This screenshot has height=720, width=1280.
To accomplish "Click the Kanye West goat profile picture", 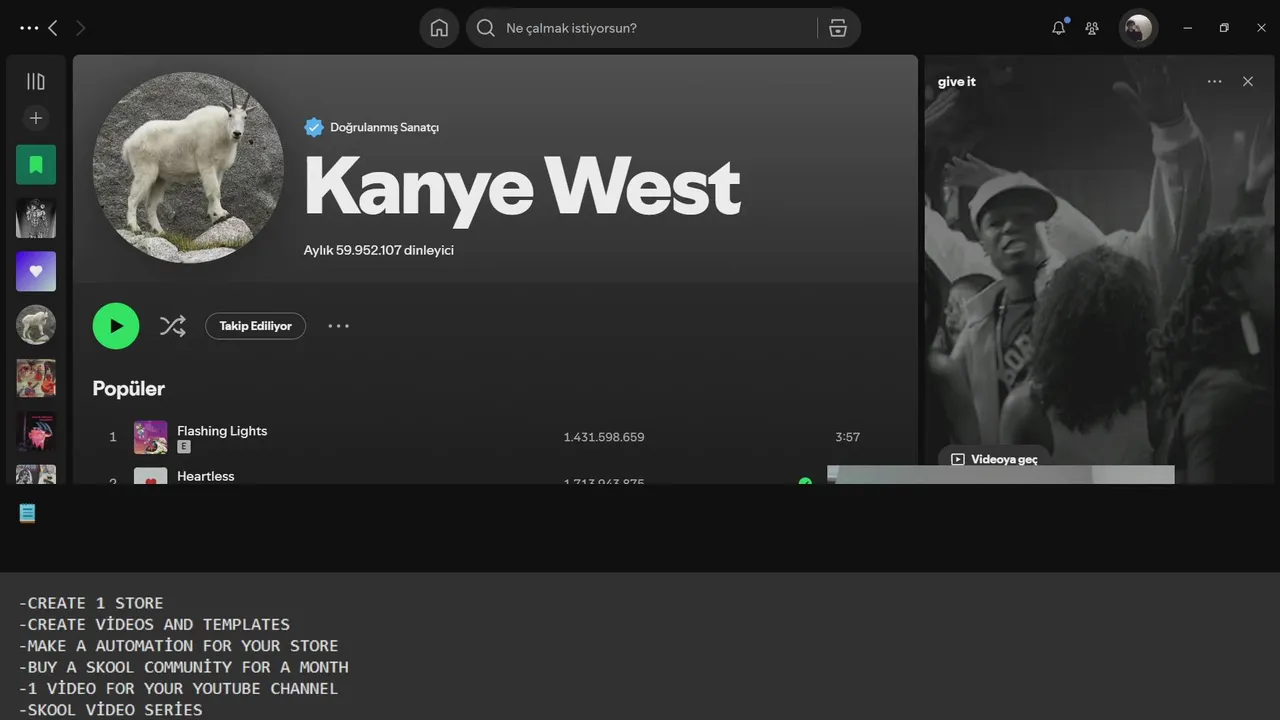I will click(x=188, y=167).
